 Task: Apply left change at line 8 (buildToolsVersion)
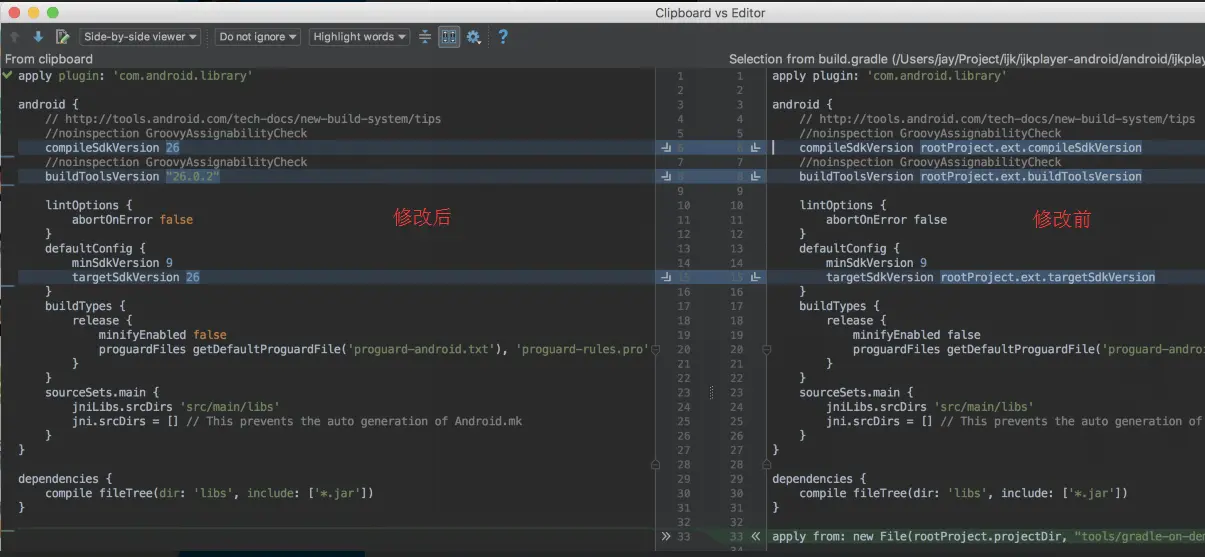pos(668,176)
